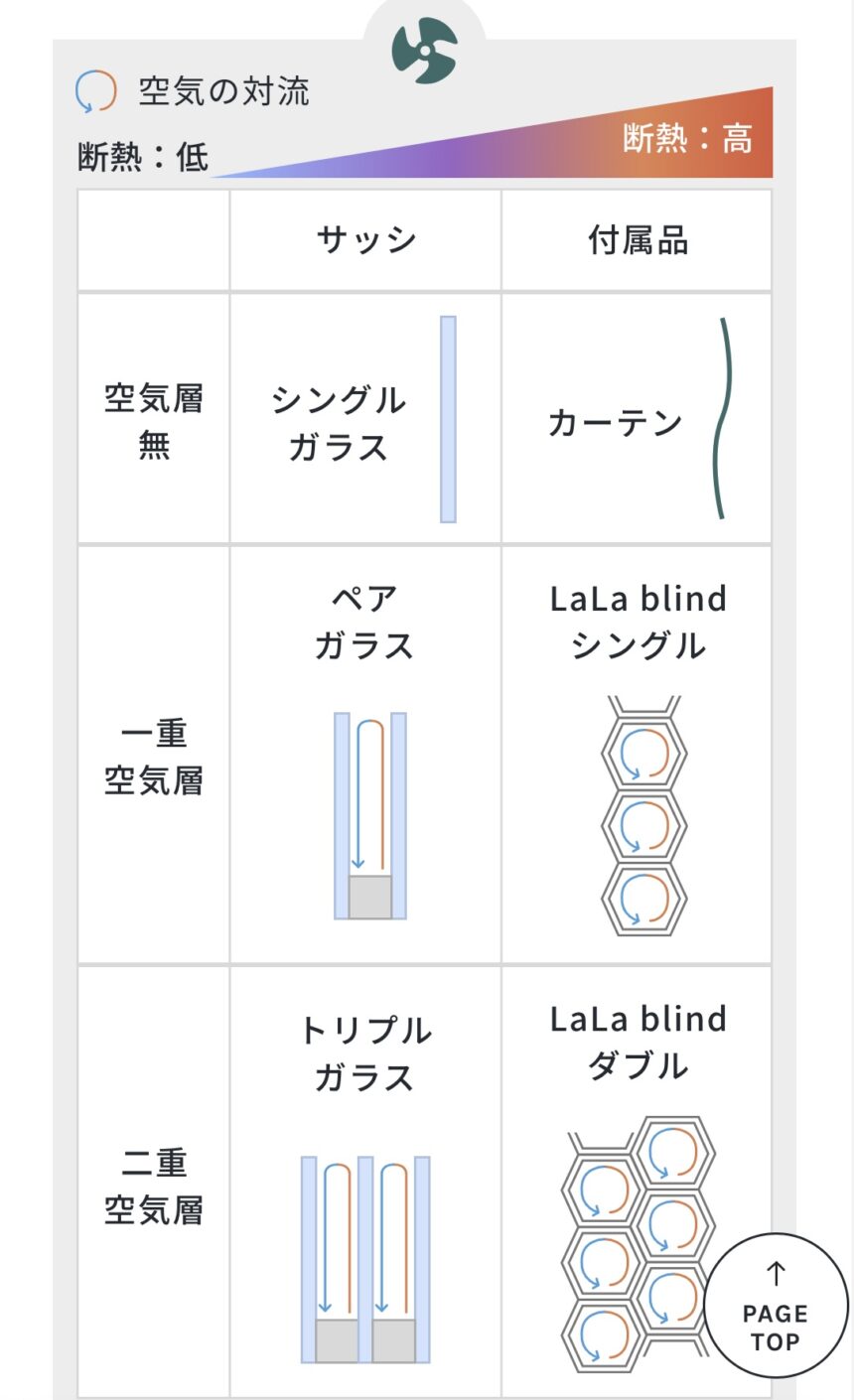The height and width of the screenshot is (1400, 854).
Task: Click the green curtain wave illustration
Action: 723,418
